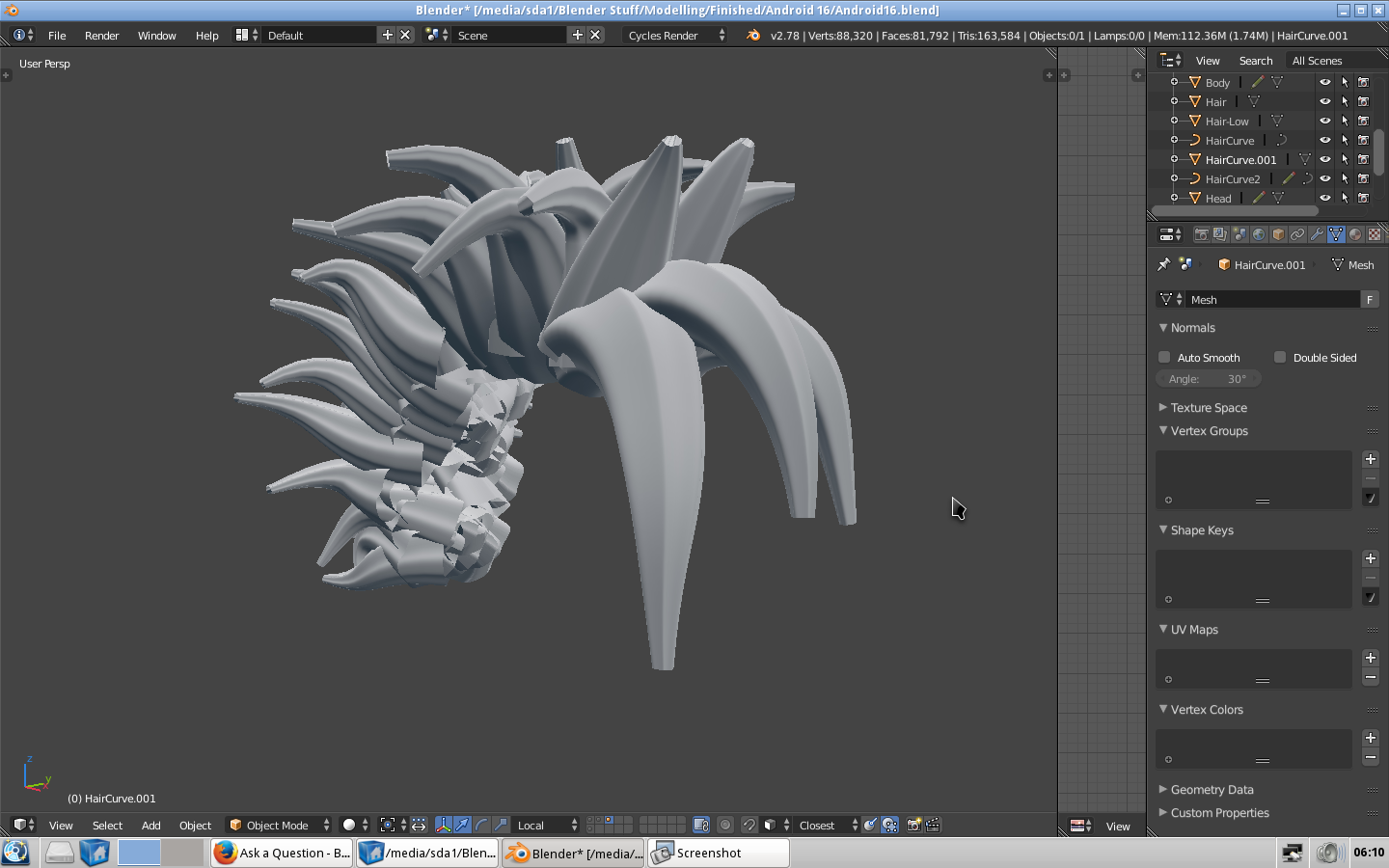1389x868 pixels.
Task: Open the viewport shading sphere dropdown
Action: (355, 825)
